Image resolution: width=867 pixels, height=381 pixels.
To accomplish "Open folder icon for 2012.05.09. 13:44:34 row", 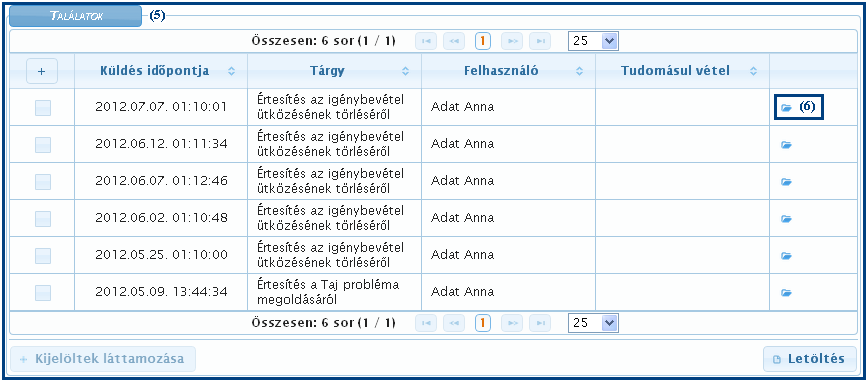I will click(x=786, y=293).
